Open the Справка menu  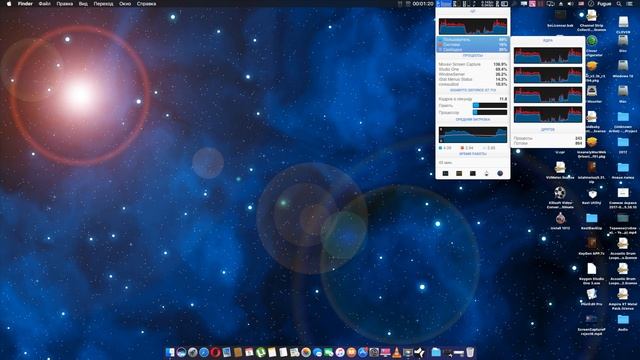pyautogui.click(x=146, y=4)
